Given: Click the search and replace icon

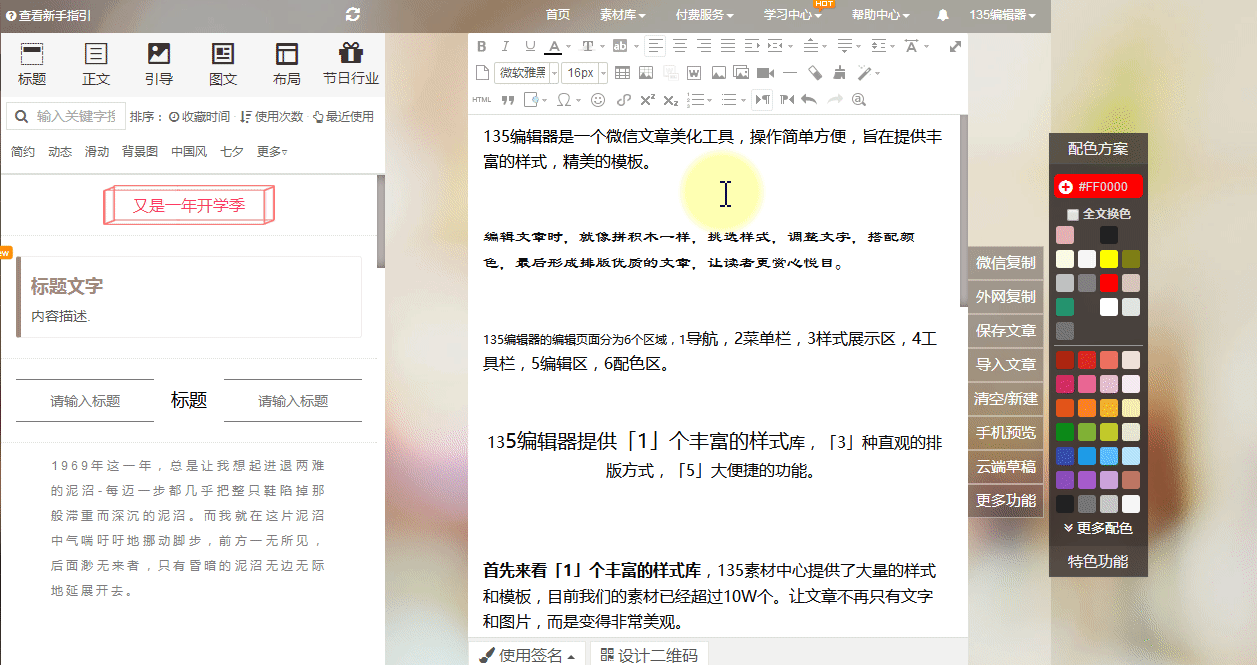Looking at the screenshot, I should click(x=858, y=99).
